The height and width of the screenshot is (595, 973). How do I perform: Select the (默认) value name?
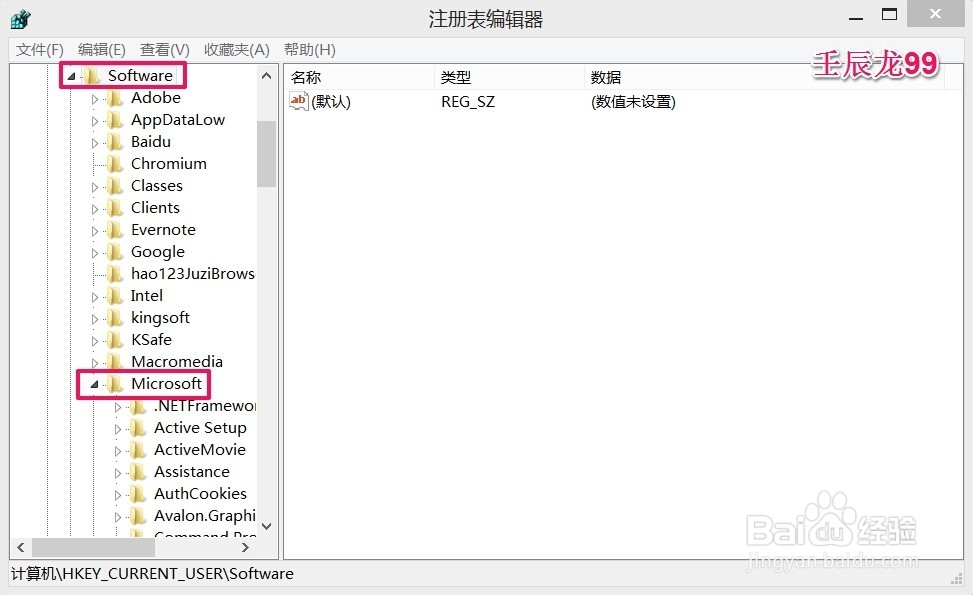coord(331,102)
